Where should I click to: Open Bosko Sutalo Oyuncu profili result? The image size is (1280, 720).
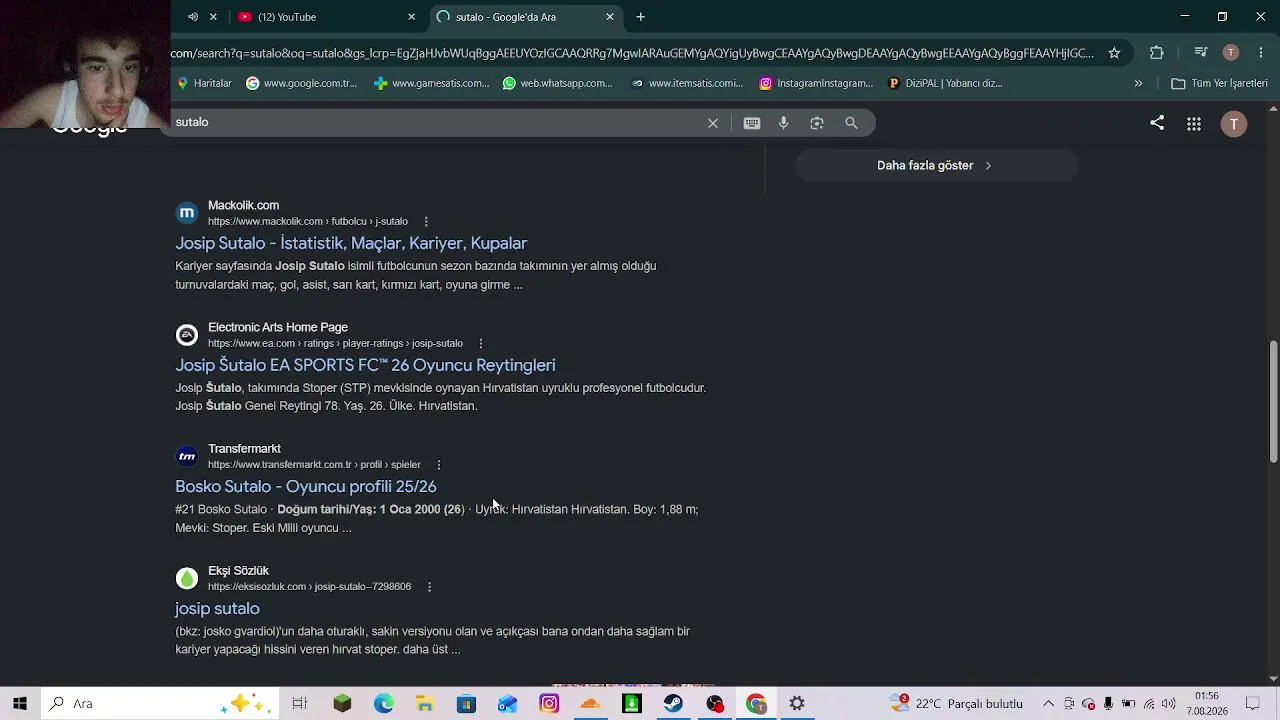pos(306,487)
